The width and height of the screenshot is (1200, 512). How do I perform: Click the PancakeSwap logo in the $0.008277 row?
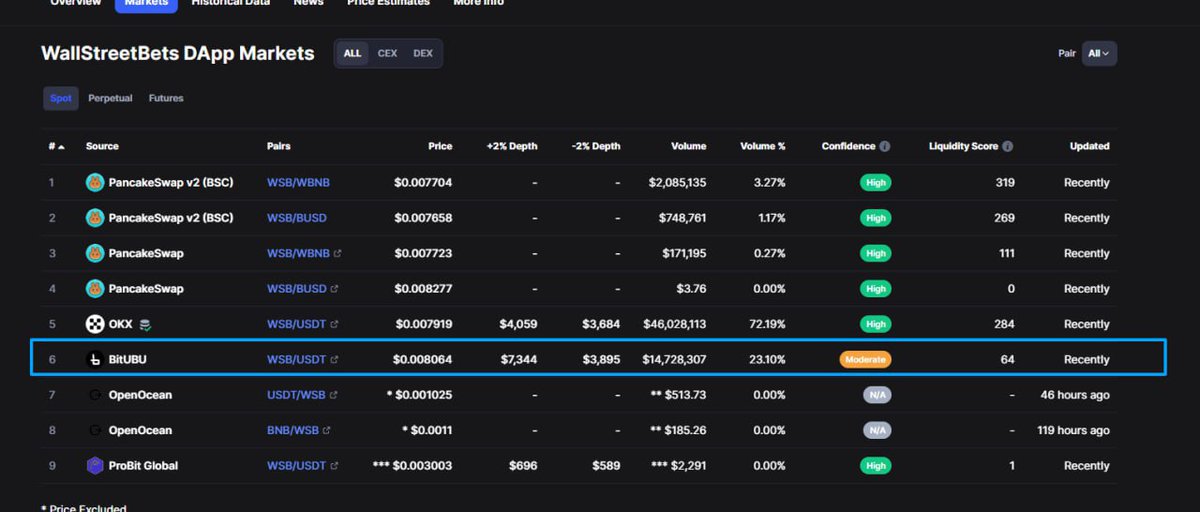point(95,289)
